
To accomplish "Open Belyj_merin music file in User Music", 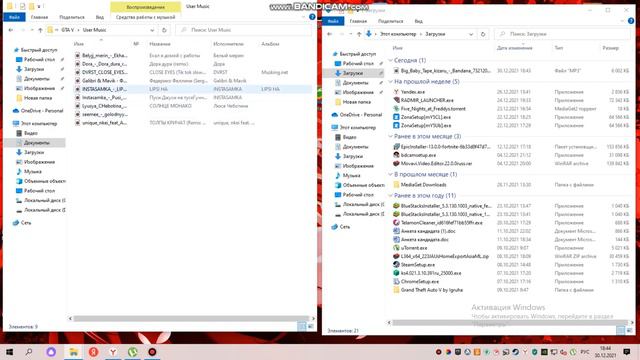I will pyautogui.click(x=104, y=56).
